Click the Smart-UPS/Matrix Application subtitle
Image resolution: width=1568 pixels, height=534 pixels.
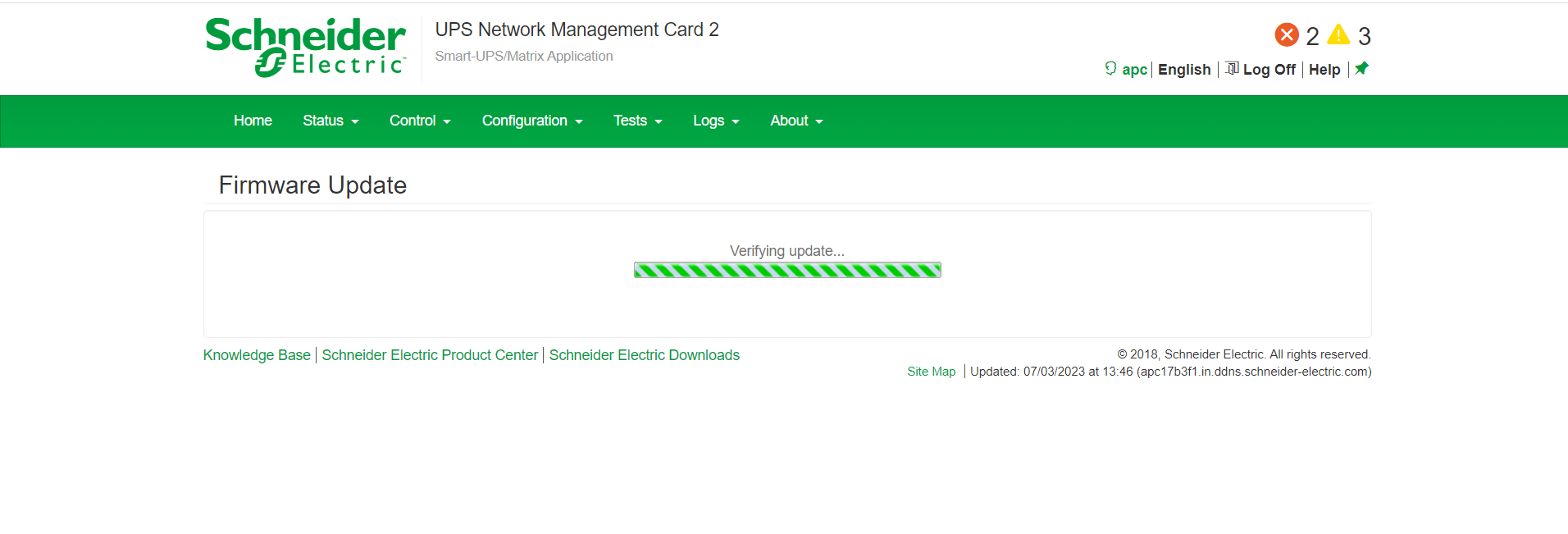tap(524, 56)
